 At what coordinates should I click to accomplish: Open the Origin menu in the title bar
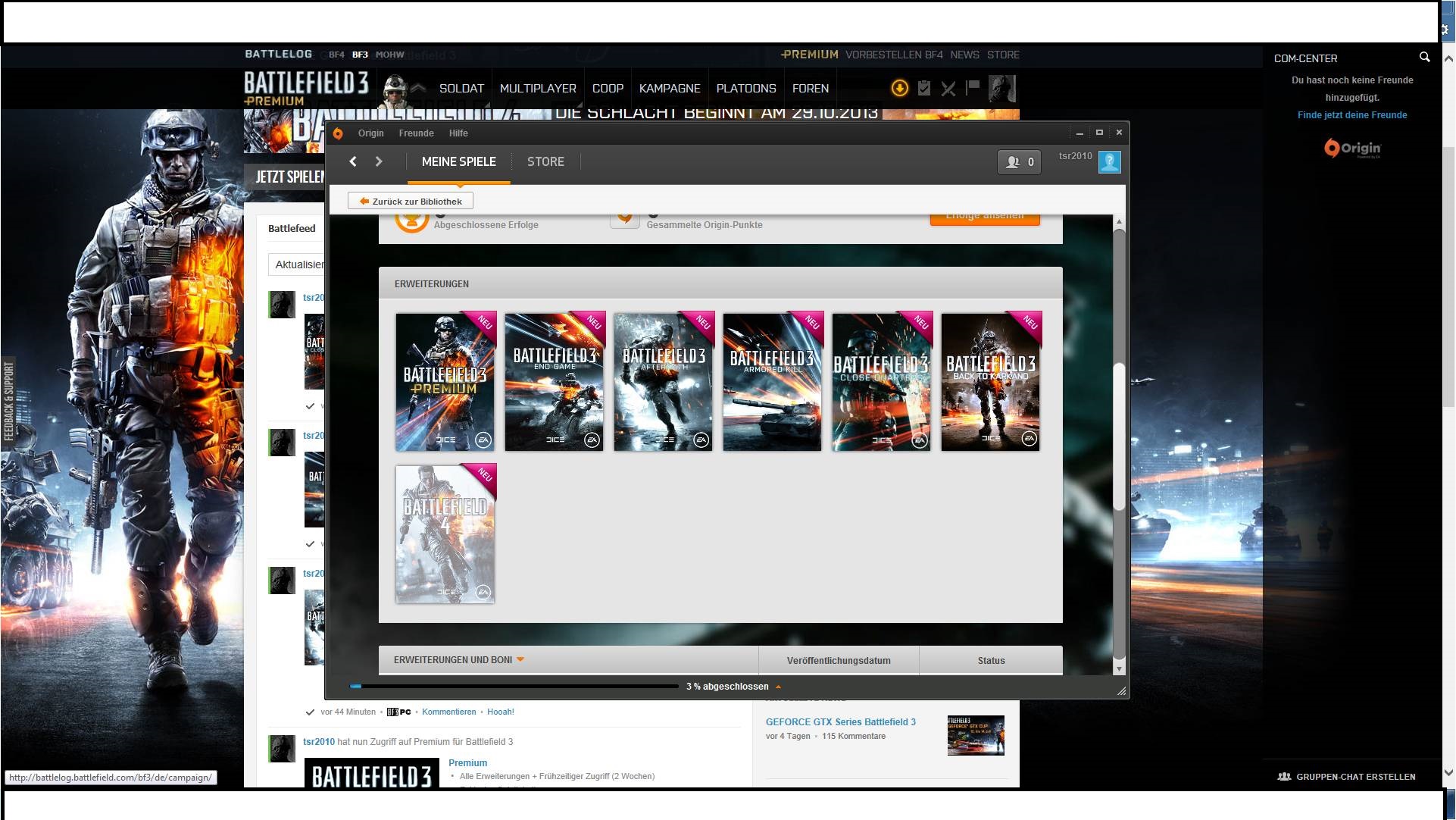[370, 133]
